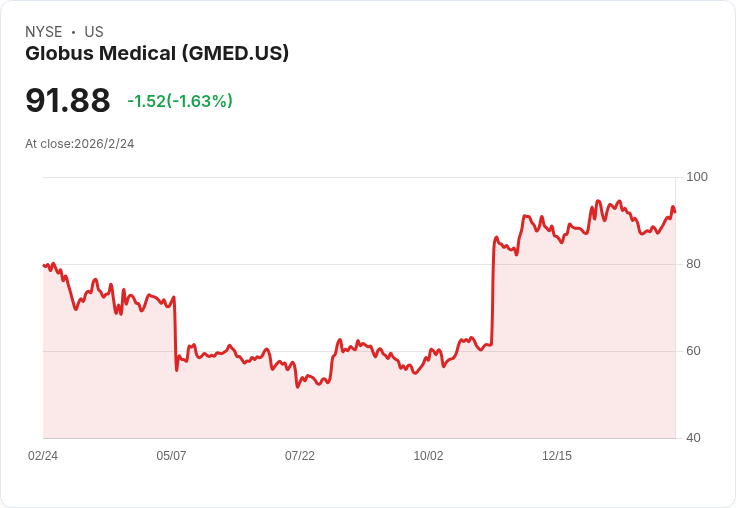
Task: Click the US market label
Action: point(94,32)
